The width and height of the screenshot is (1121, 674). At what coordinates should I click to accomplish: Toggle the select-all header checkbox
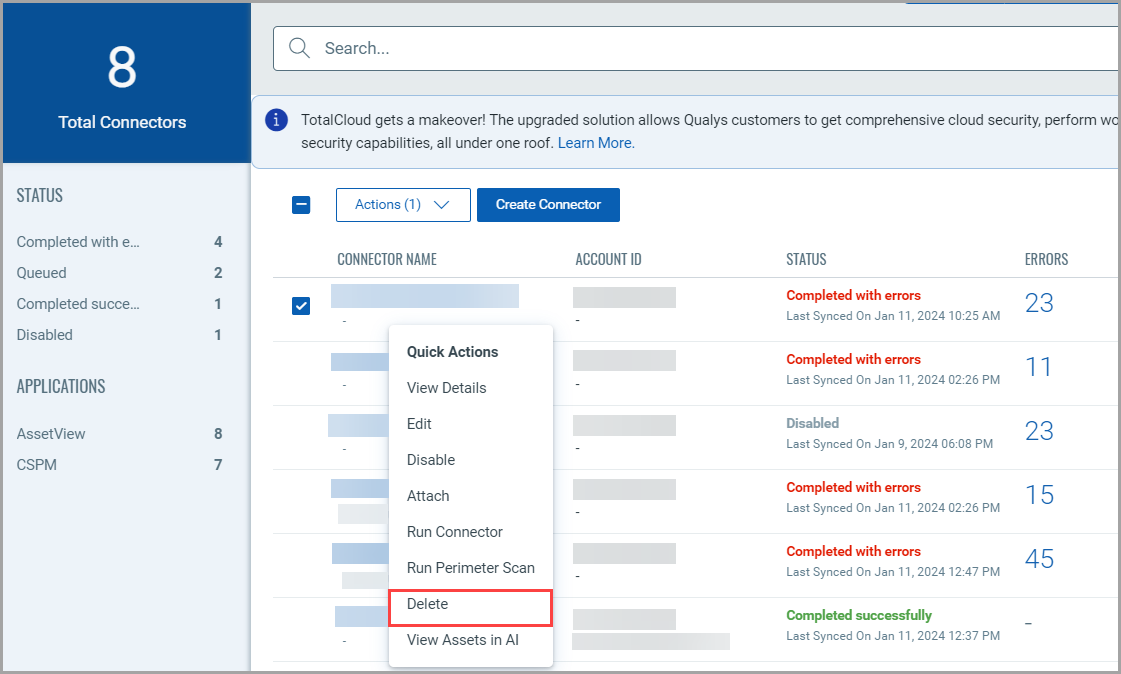(301, 205)
